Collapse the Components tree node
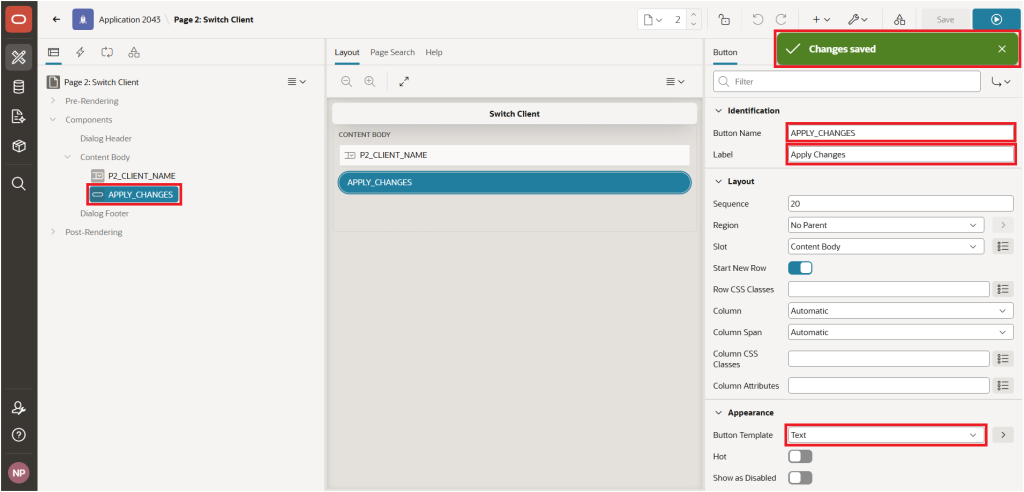1024x492 pixels. [53, 120]
